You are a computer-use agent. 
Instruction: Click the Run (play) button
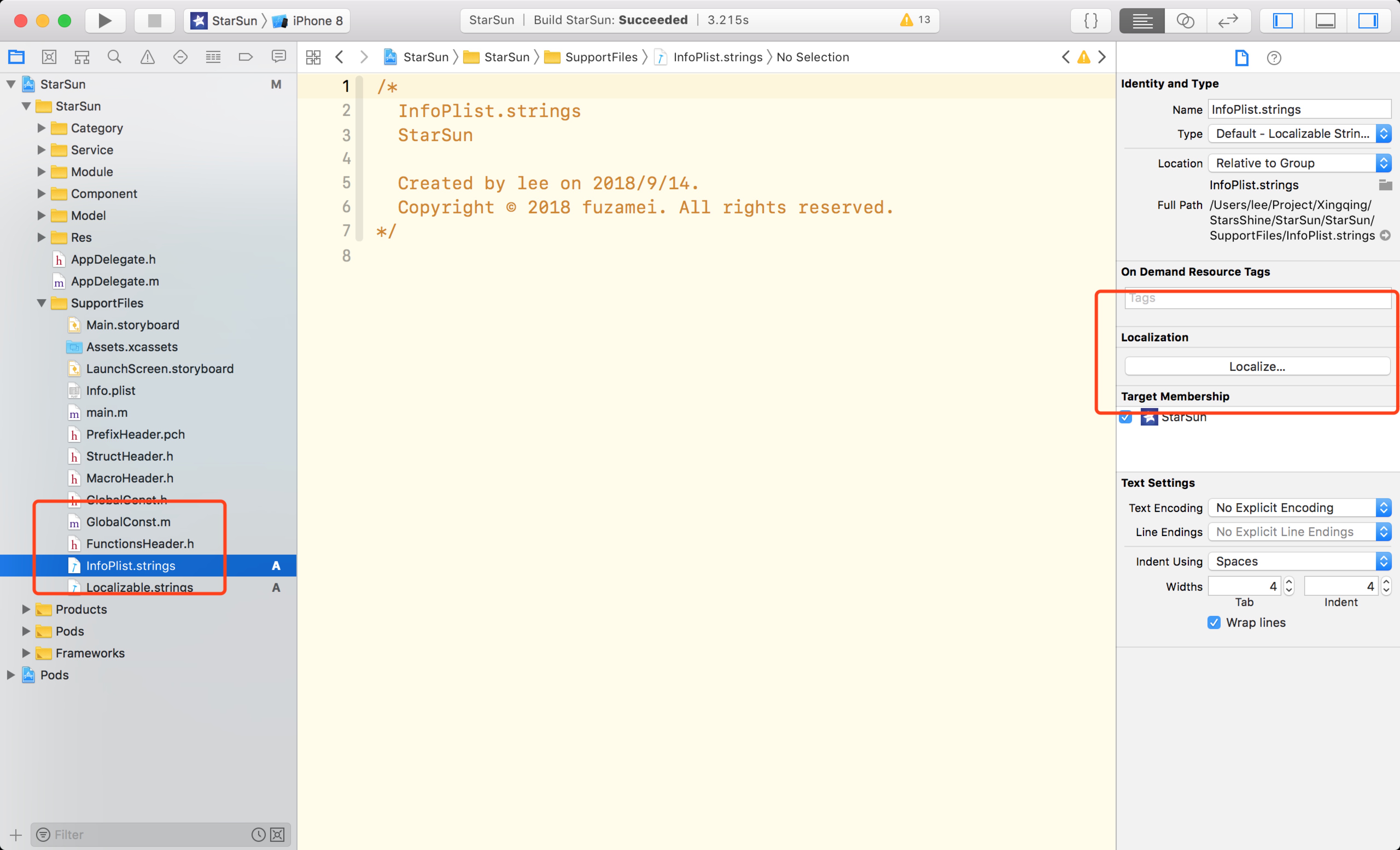[104, 21]
